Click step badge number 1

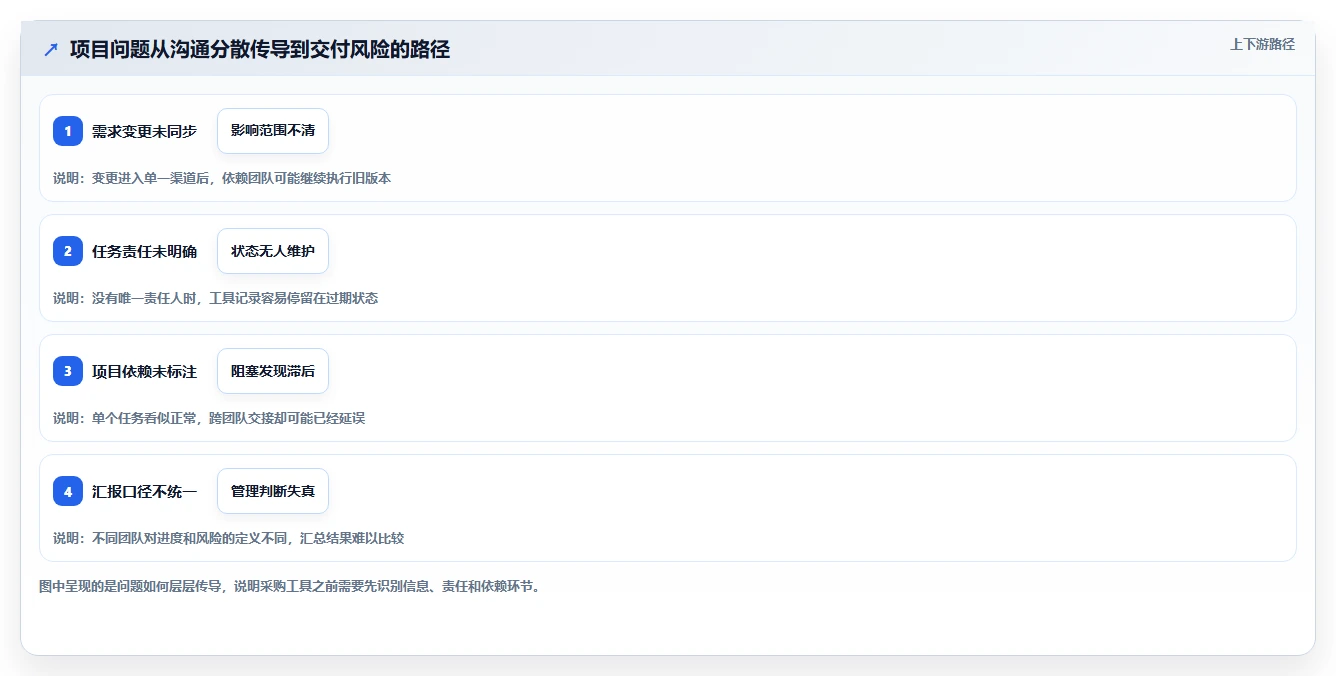pyautogui.click(x=68, y=131)
